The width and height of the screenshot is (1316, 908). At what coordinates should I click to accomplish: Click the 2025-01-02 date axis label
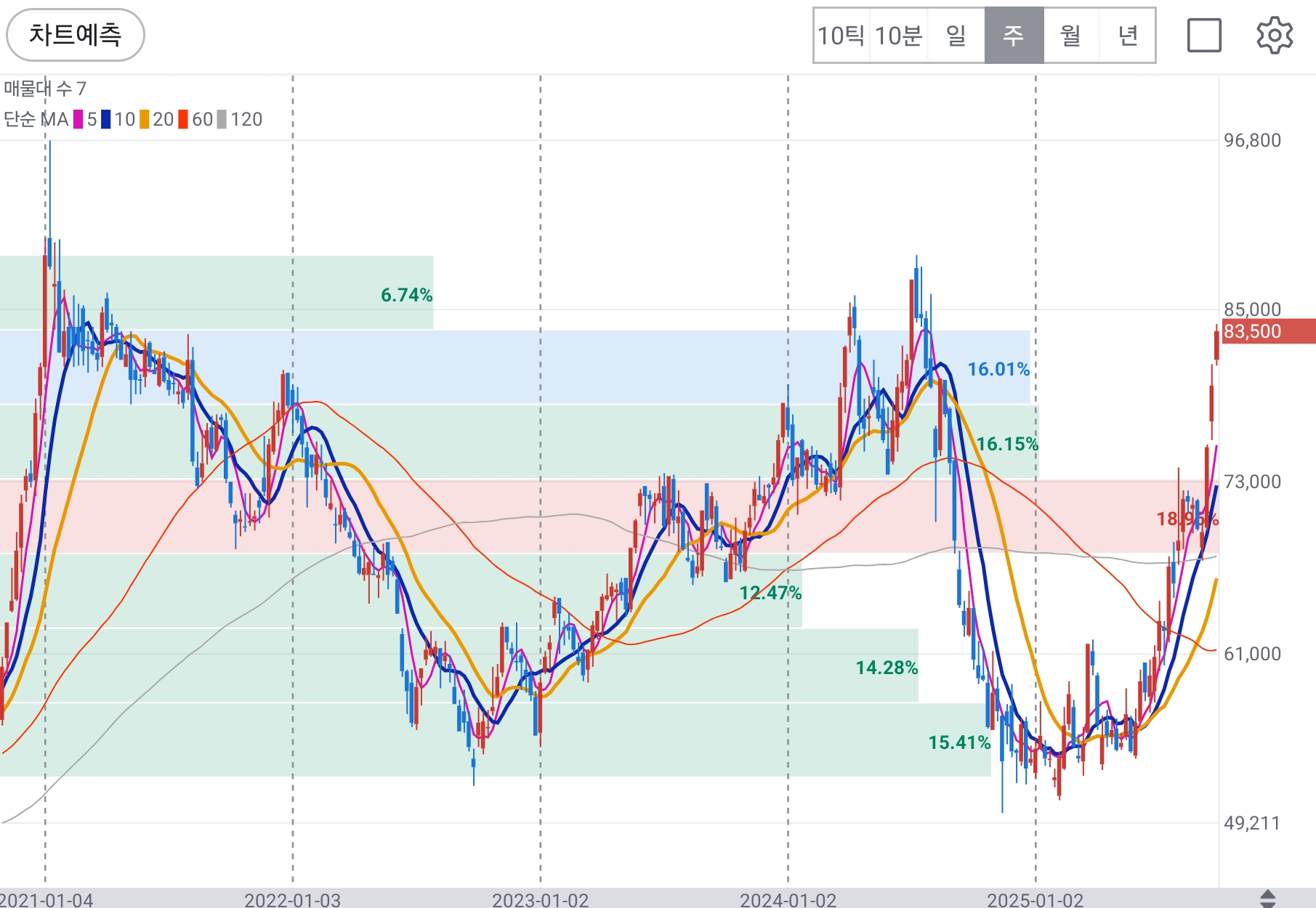[x=1035, y=900]
